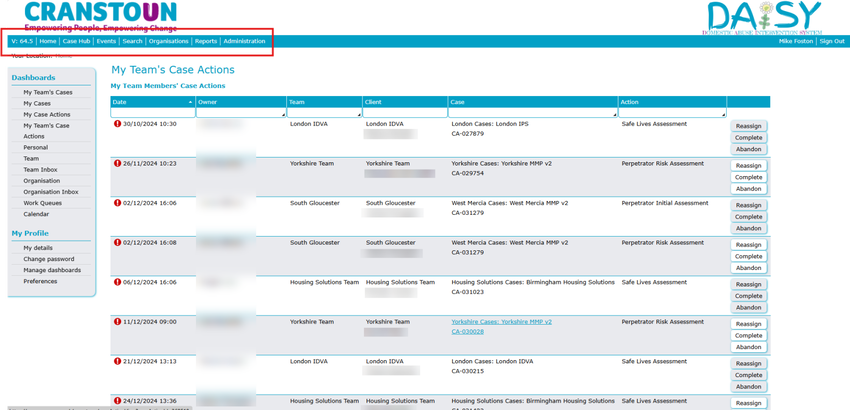Image resolution: width=850 pixels, height=410 pixels.
Task: Click the Client filter input field
Action: 405,113
